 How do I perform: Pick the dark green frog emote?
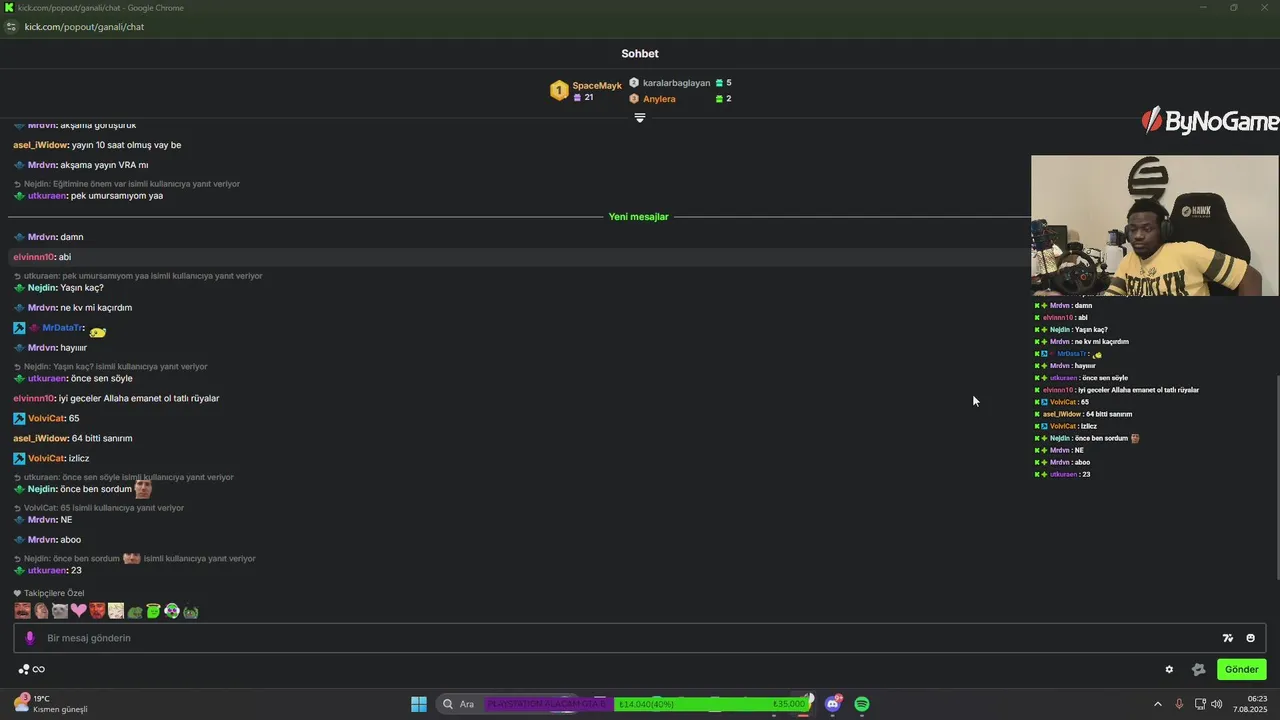coord(135,611)
